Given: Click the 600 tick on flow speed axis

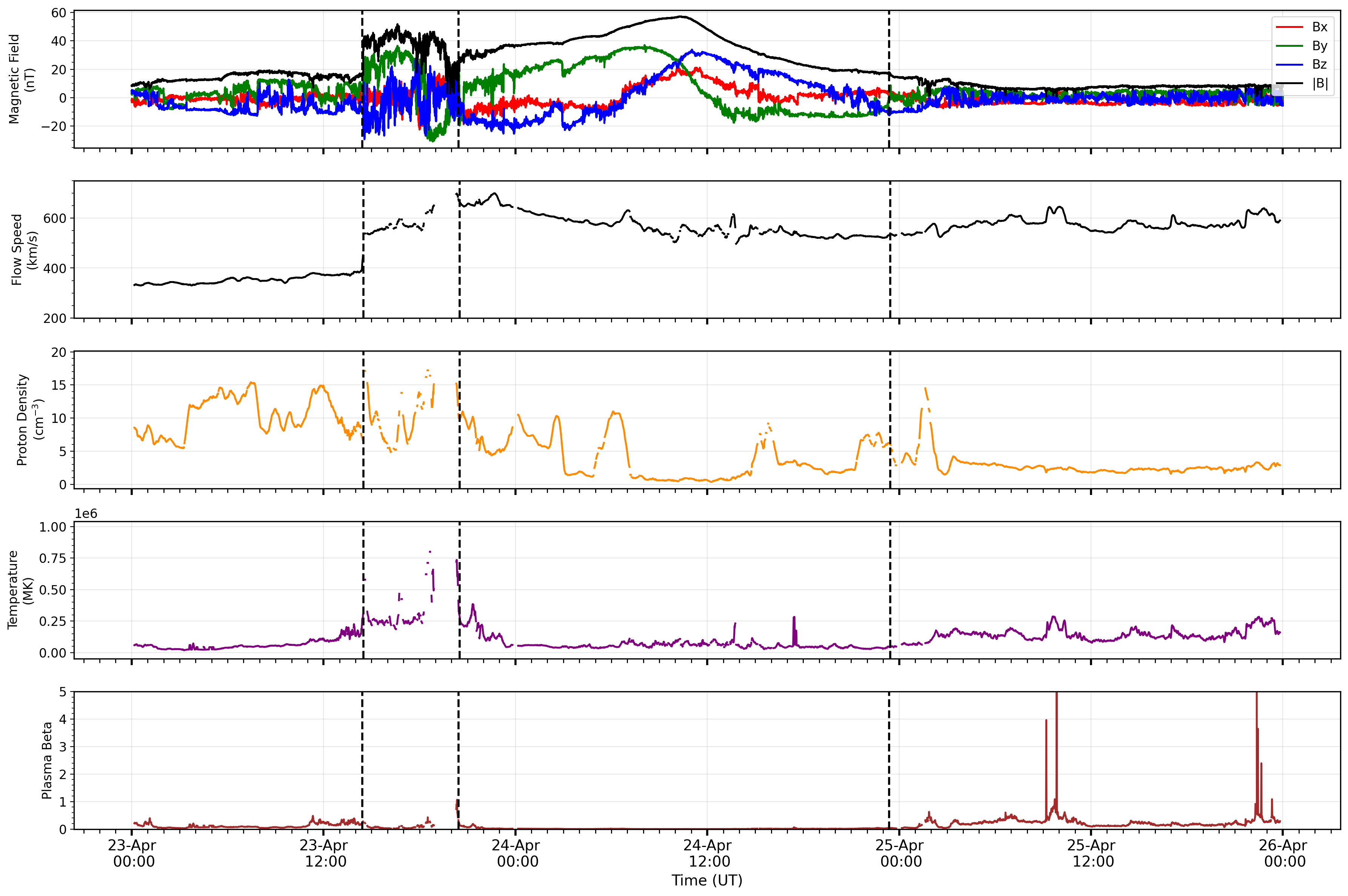Looking at the screenshot, I should coord(55,218).
